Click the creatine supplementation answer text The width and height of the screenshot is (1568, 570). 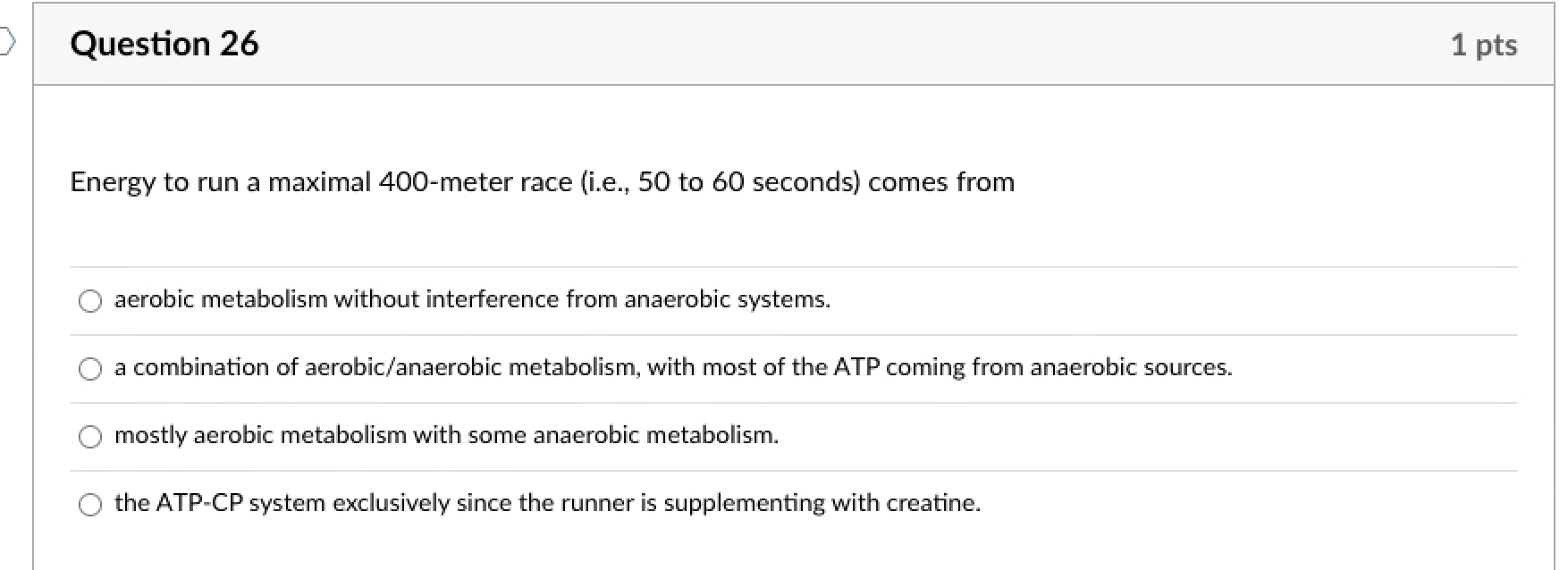click(x=546, y=502)
